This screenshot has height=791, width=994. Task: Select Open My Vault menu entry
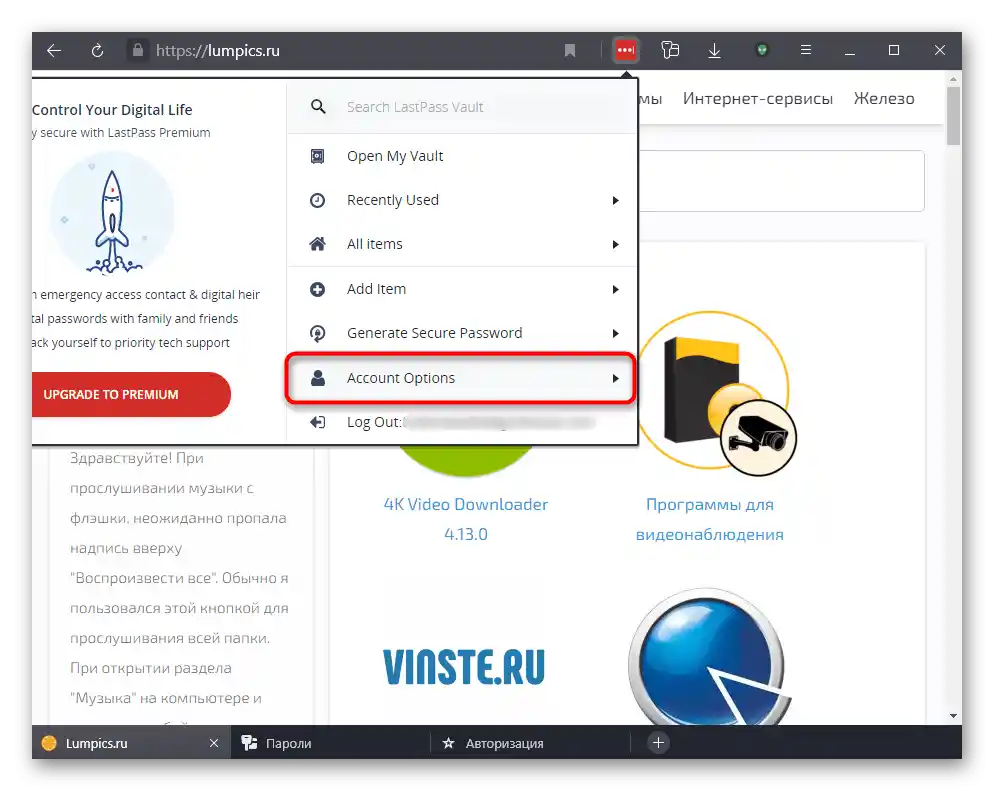click(x=462, y=156)
